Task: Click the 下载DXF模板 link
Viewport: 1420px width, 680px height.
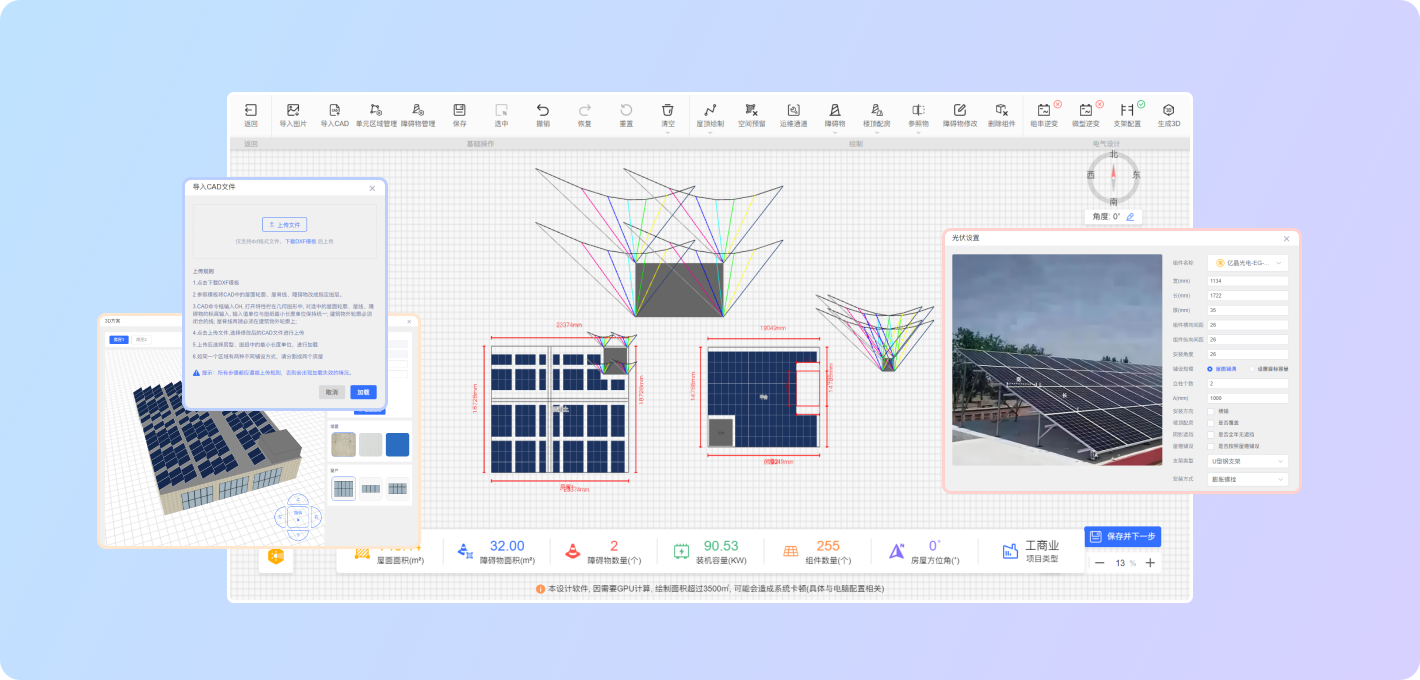Action: pos(299,241)
